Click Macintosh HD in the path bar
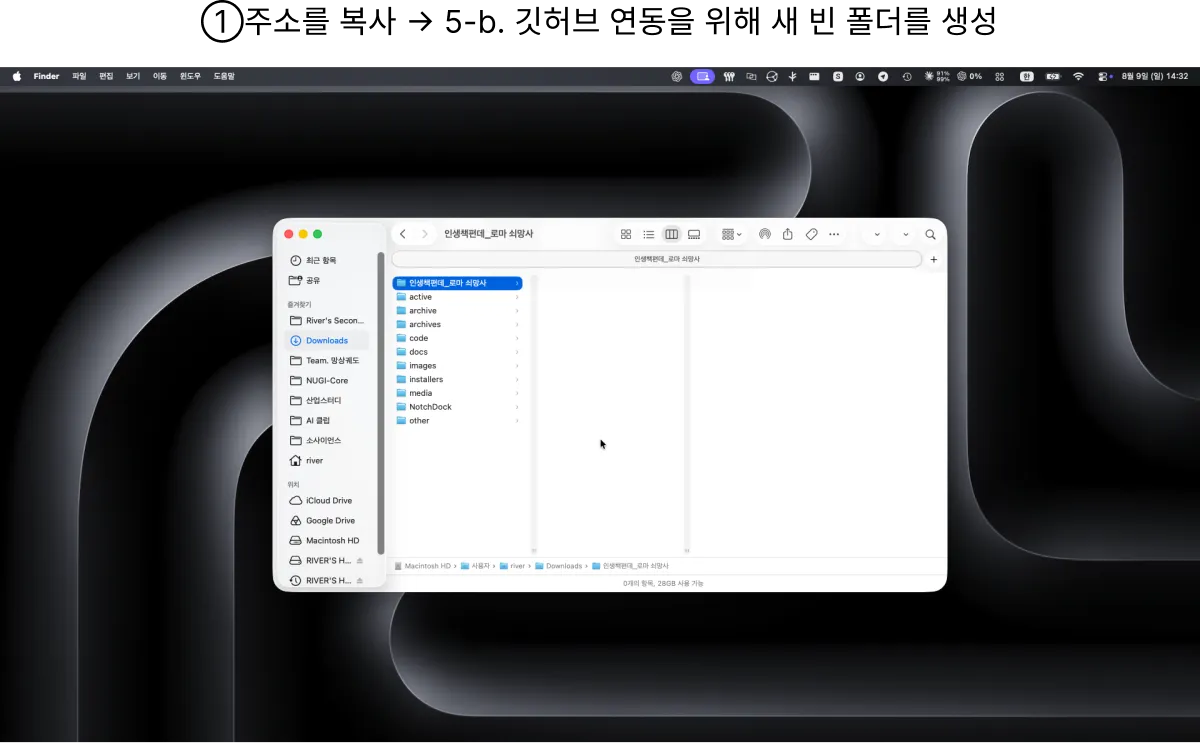This screenshot has width=1200, height=743. coord(423,566)
